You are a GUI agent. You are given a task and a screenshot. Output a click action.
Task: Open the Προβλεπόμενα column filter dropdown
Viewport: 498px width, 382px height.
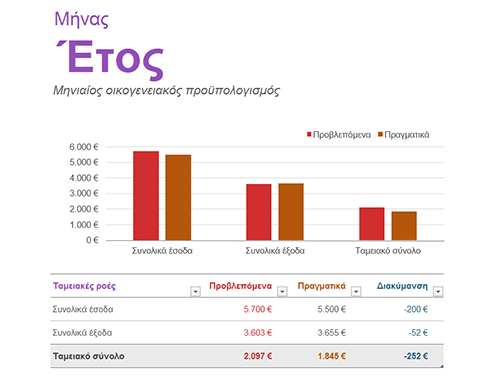pyautogui.click(x=282, y=292)
